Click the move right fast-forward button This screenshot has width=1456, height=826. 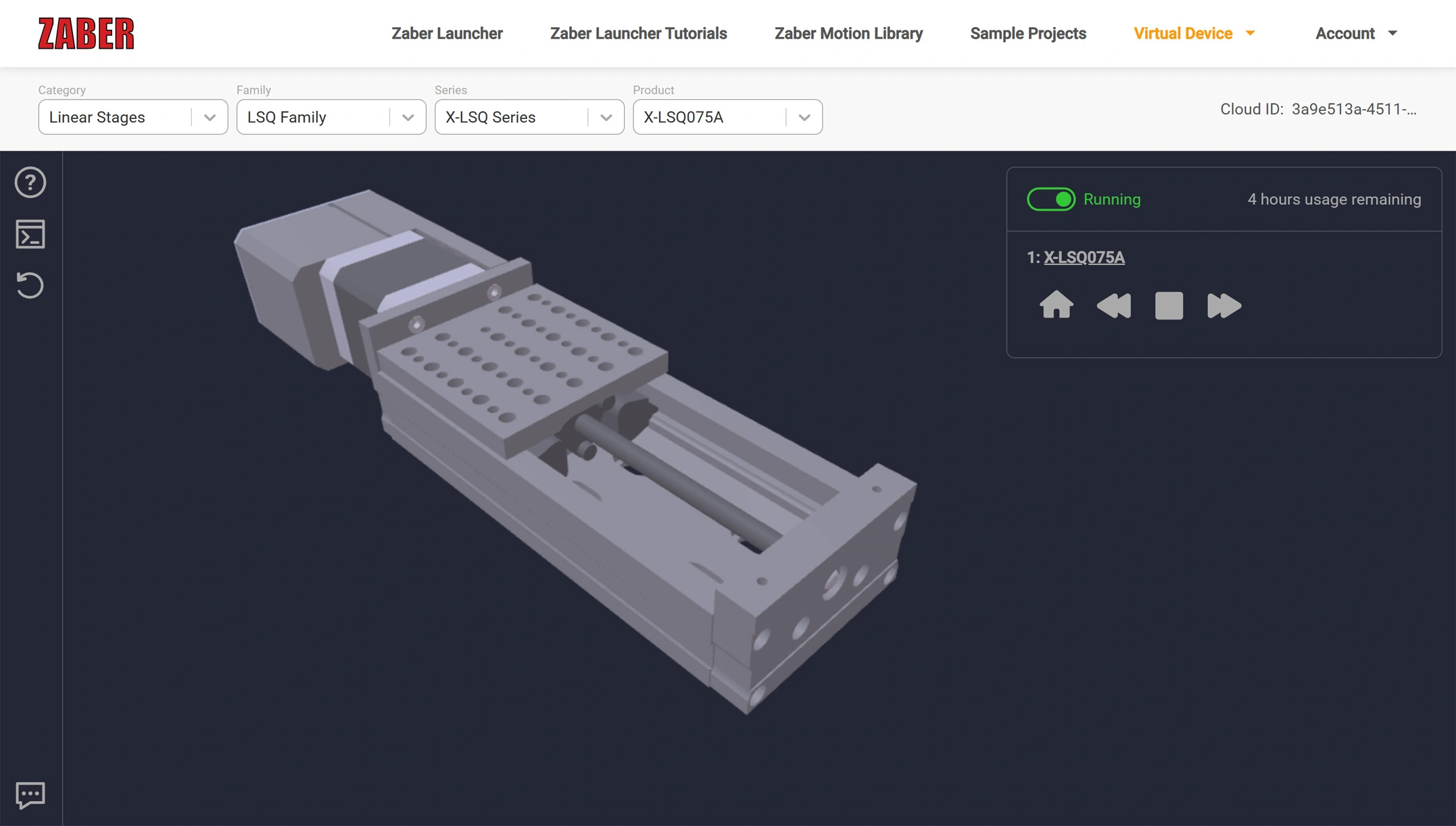tap(1223, 306)
